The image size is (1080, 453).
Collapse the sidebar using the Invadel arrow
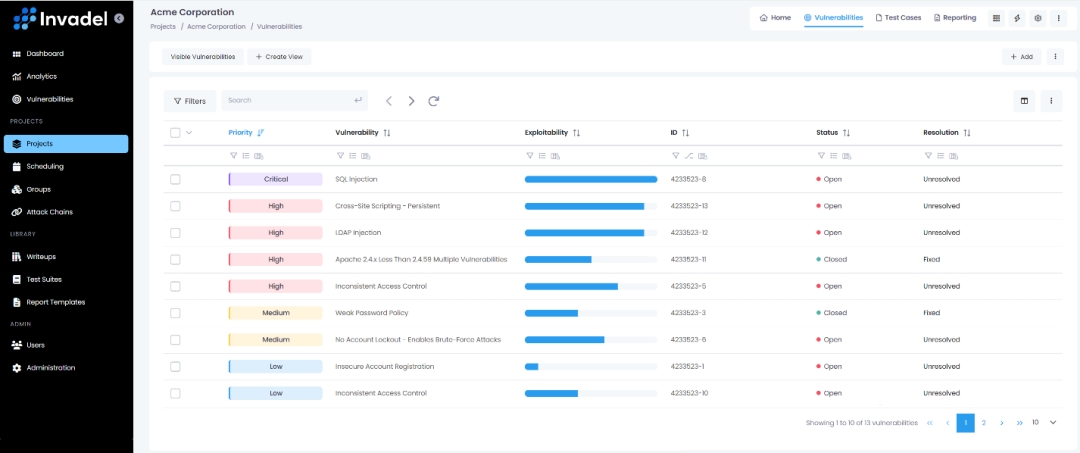click(119, 18)
